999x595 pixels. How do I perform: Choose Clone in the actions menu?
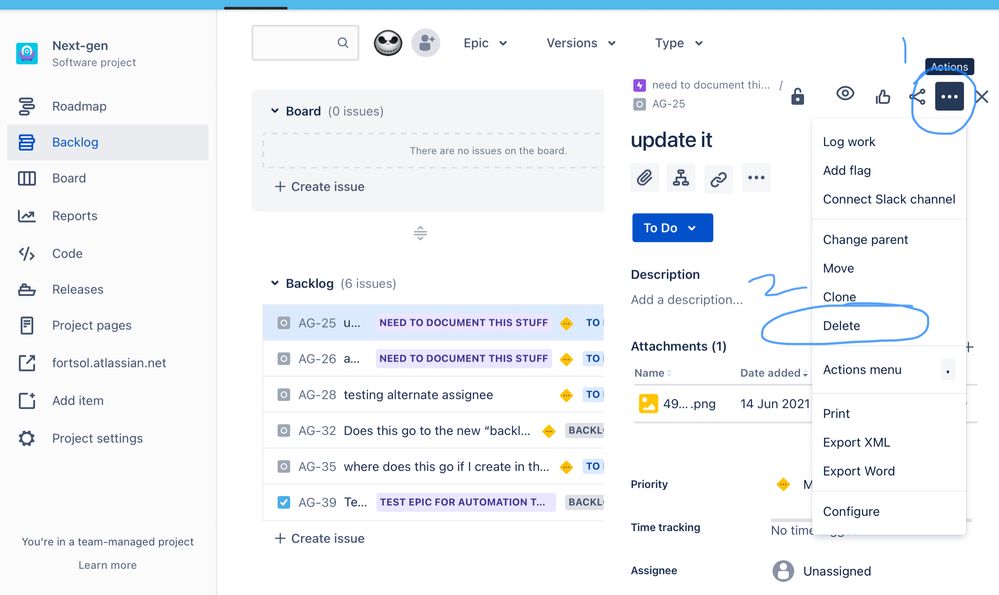pos(839,296)
